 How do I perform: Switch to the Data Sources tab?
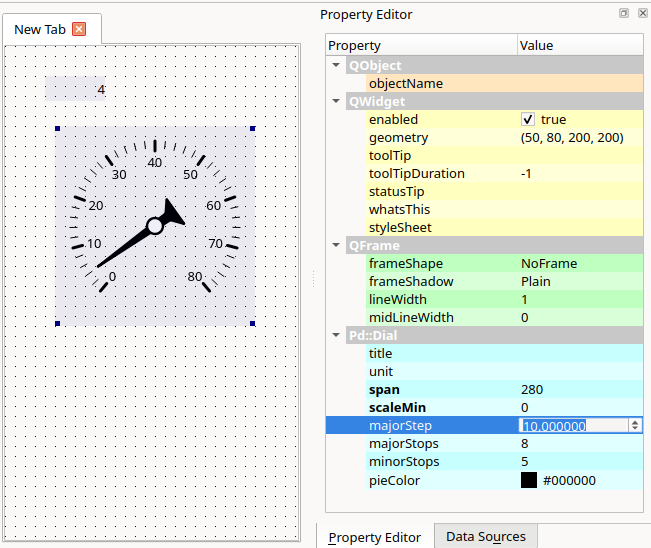click(x=486, y=536)
